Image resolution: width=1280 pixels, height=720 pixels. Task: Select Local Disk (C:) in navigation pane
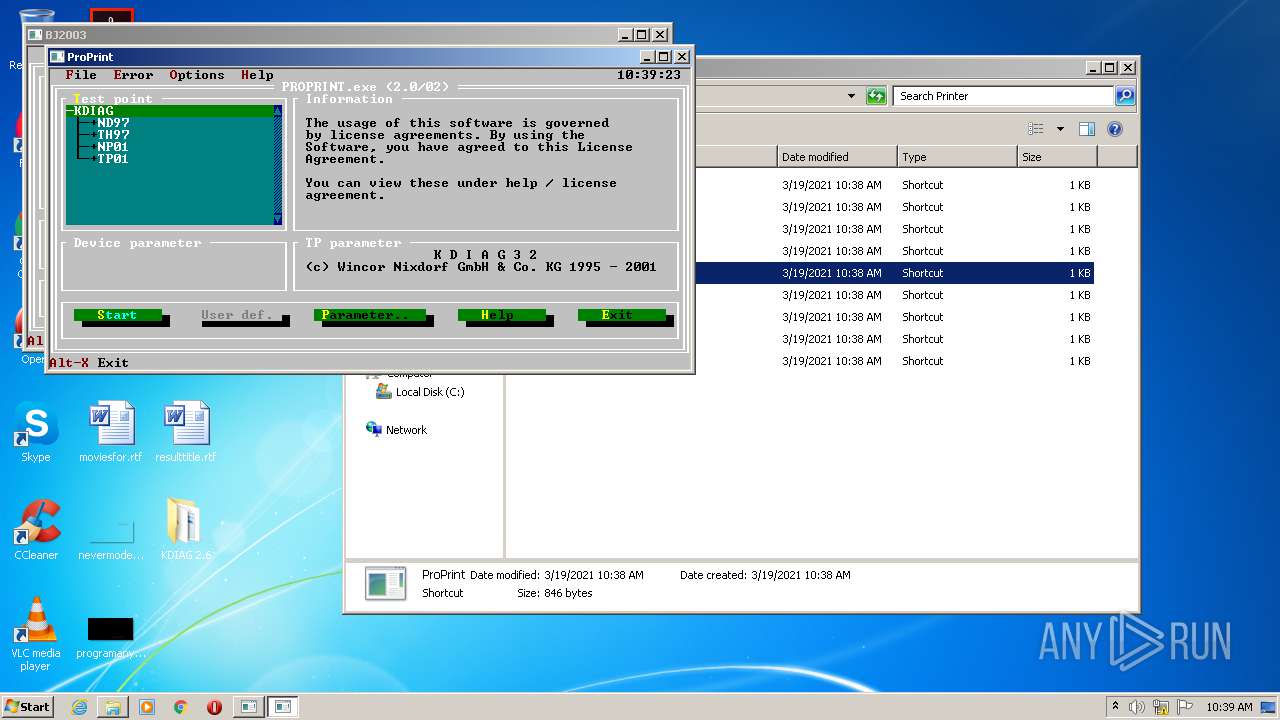[x=430, y=392]
